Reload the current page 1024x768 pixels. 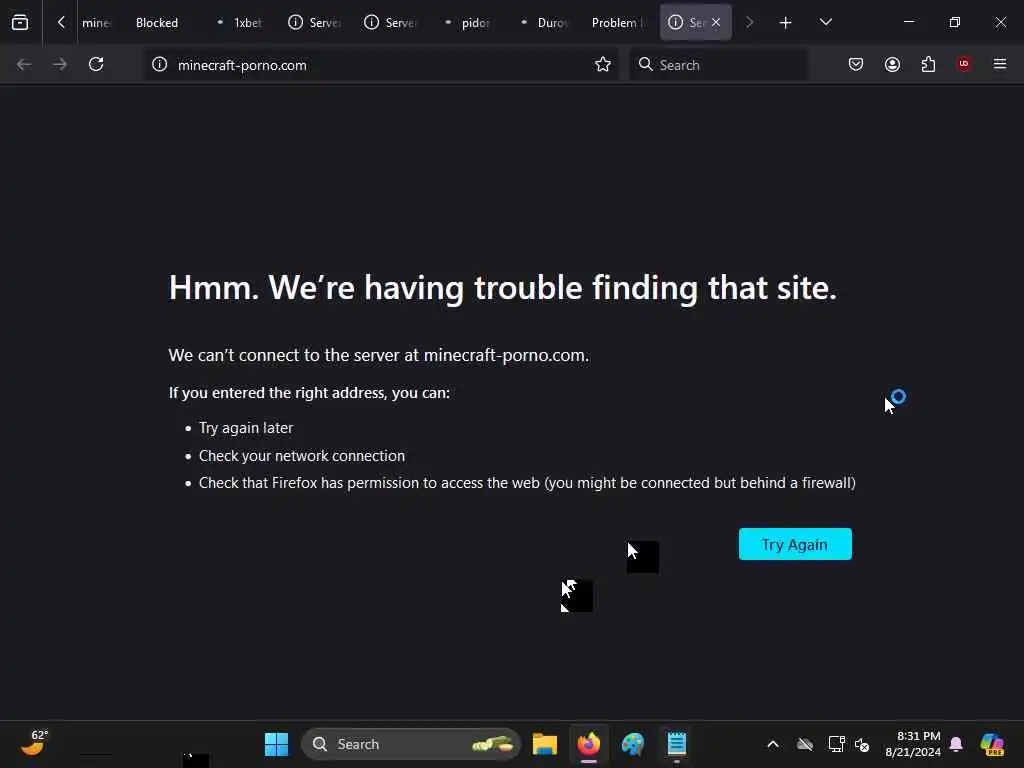pos(96,64)
